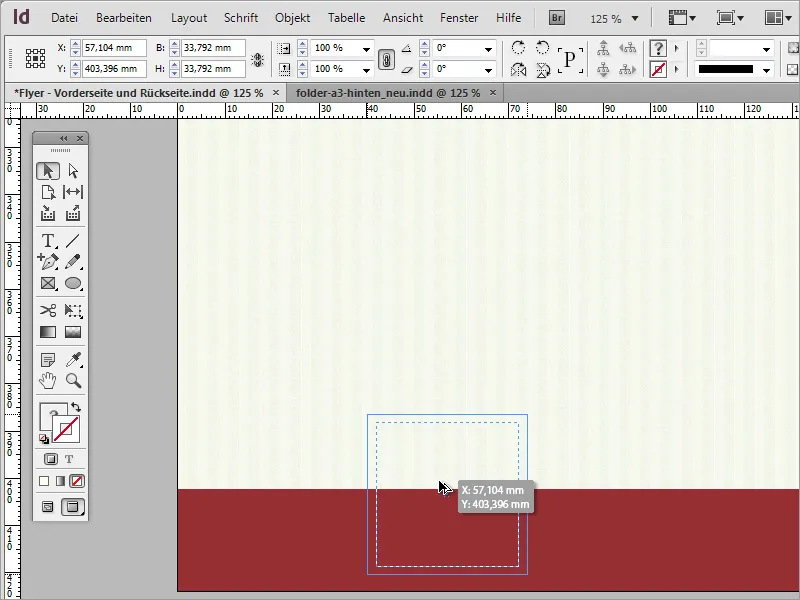This screenshot has height=600, width=800.
Task: Select the Hand tool
Action: coord(48,381)
